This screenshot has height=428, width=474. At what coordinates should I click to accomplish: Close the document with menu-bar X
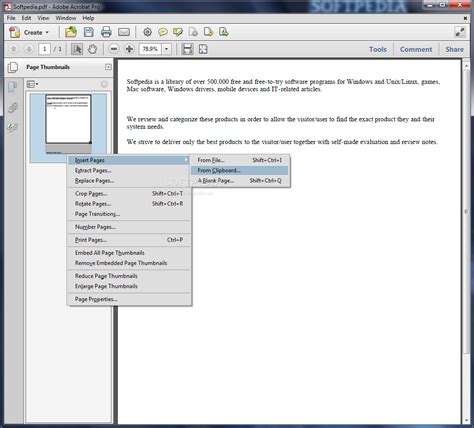pyautogui.click(x=466, y=18)
